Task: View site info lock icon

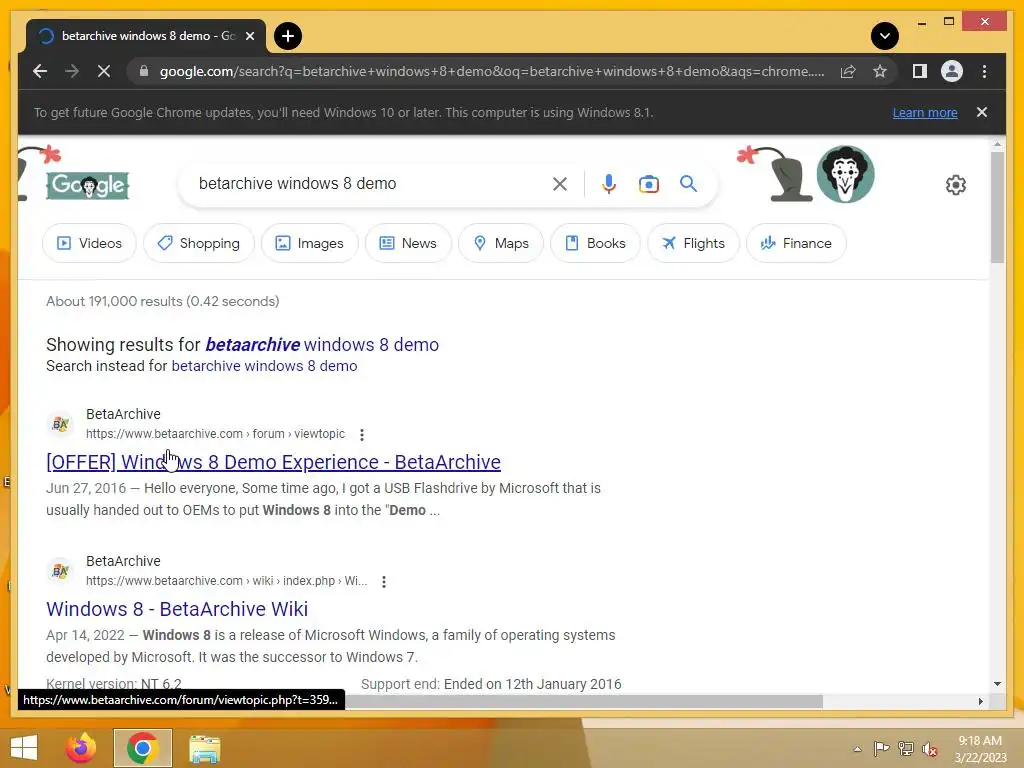Action: (144, 71)
